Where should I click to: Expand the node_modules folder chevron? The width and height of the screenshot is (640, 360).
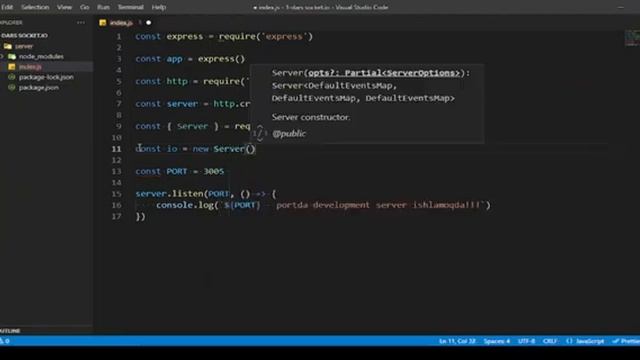pos(2,56)
